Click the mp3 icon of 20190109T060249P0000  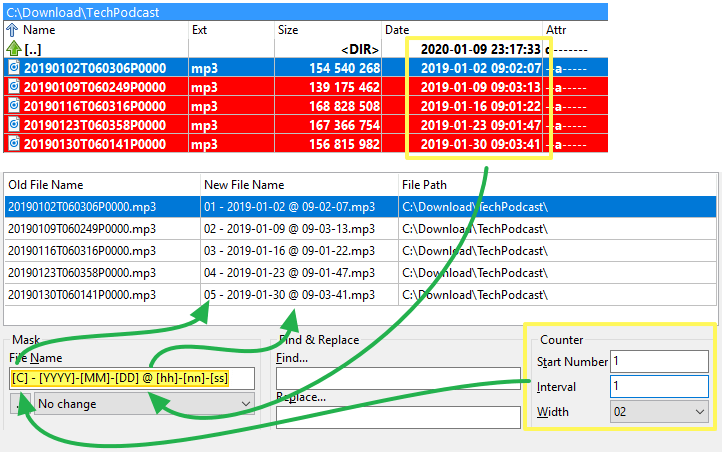click(13, 87)
